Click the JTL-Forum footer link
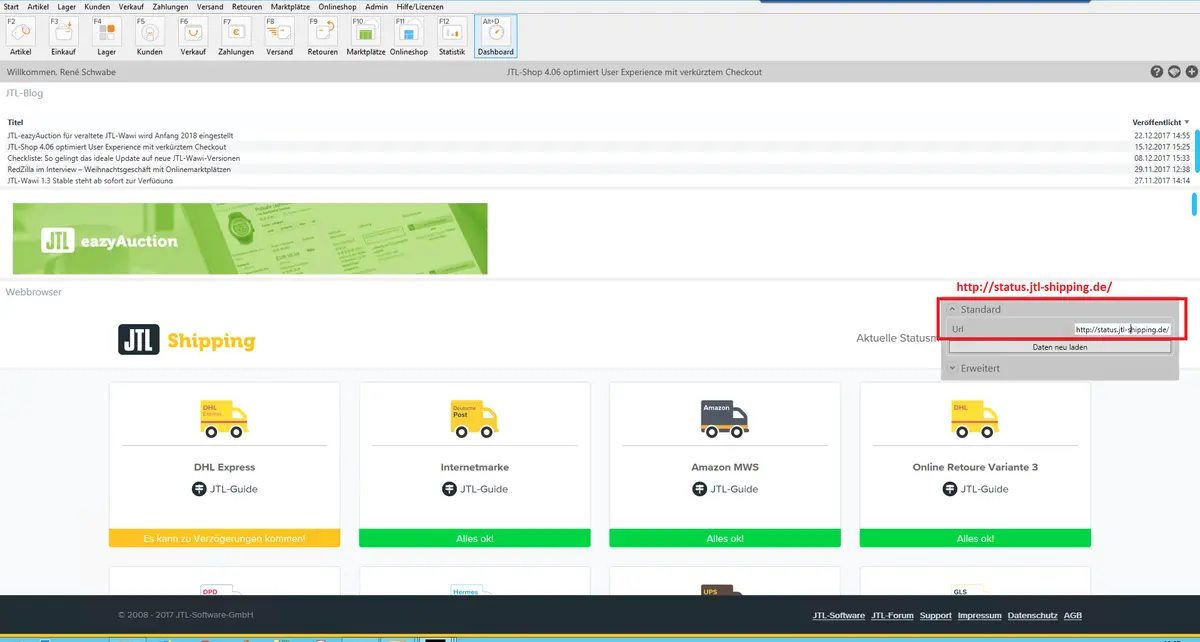Image resolution: width=1200 pixels, height=642 pixels. [x=892, y=615]
